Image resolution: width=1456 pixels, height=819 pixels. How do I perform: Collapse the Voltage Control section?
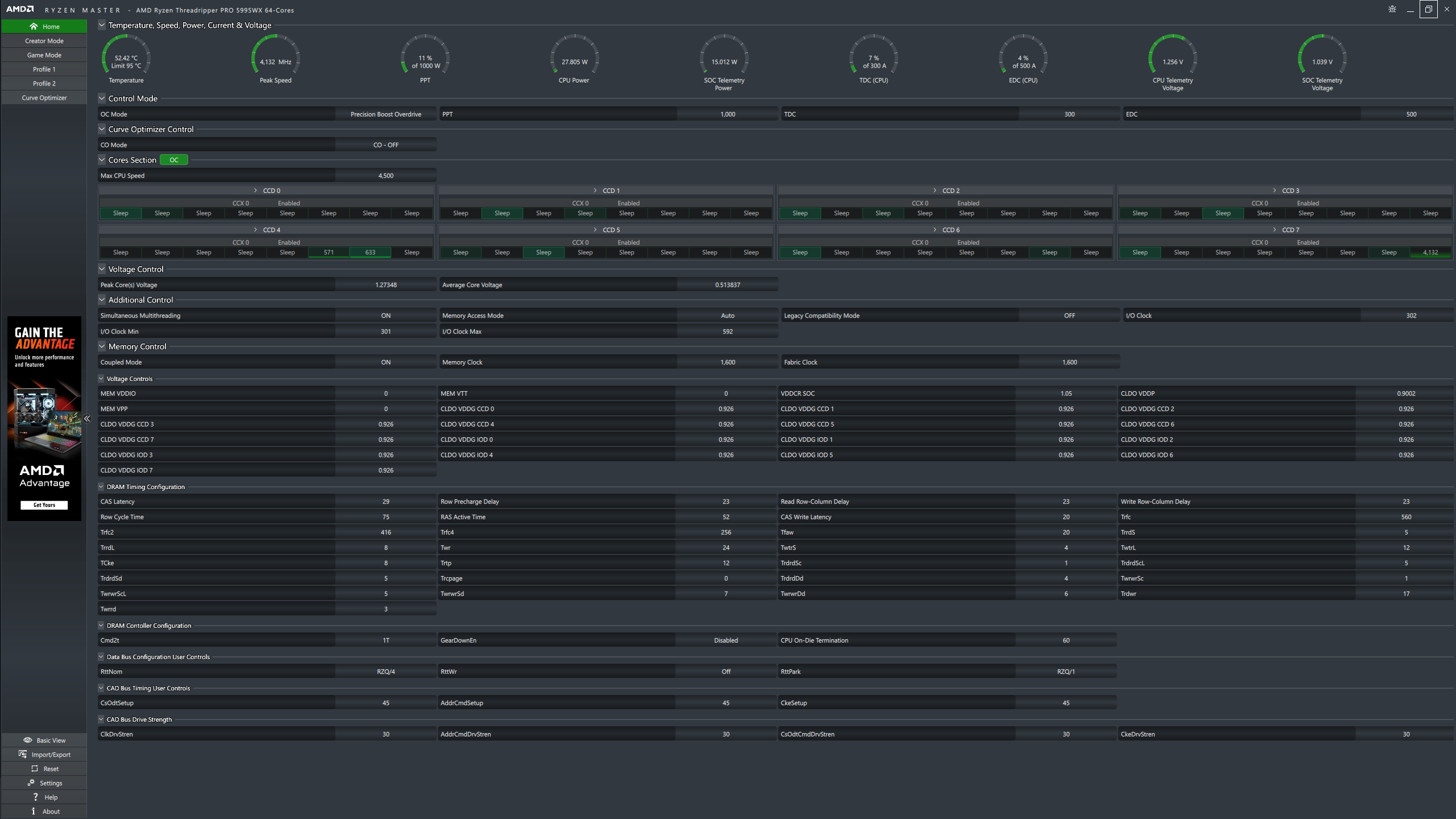(x=102, y=269)
